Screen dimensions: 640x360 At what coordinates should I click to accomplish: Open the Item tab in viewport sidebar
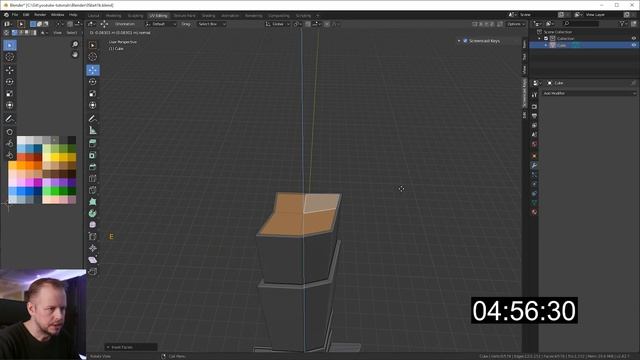(524, 44)
